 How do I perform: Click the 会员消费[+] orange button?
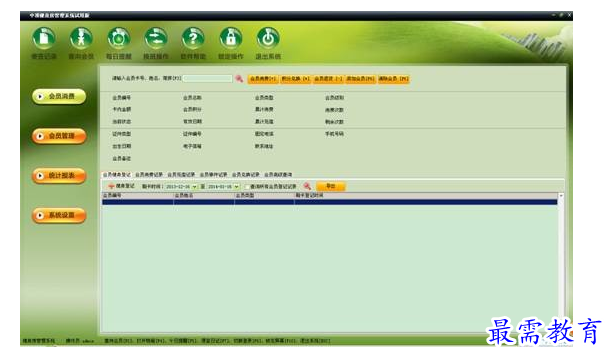[x=263, y=79]
